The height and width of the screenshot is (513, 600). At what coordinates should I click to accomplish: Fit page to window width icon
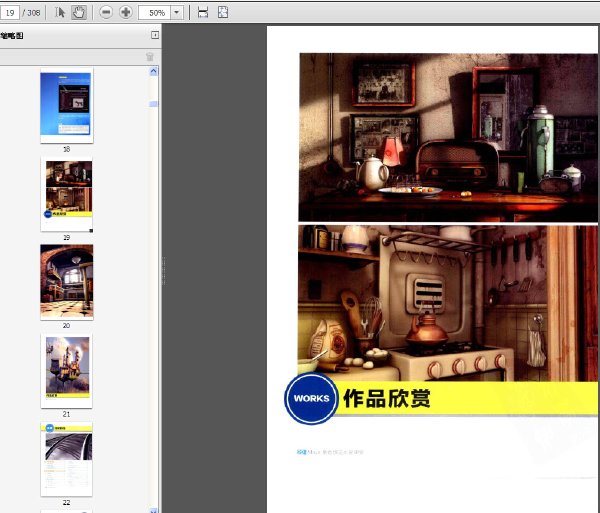203,13
